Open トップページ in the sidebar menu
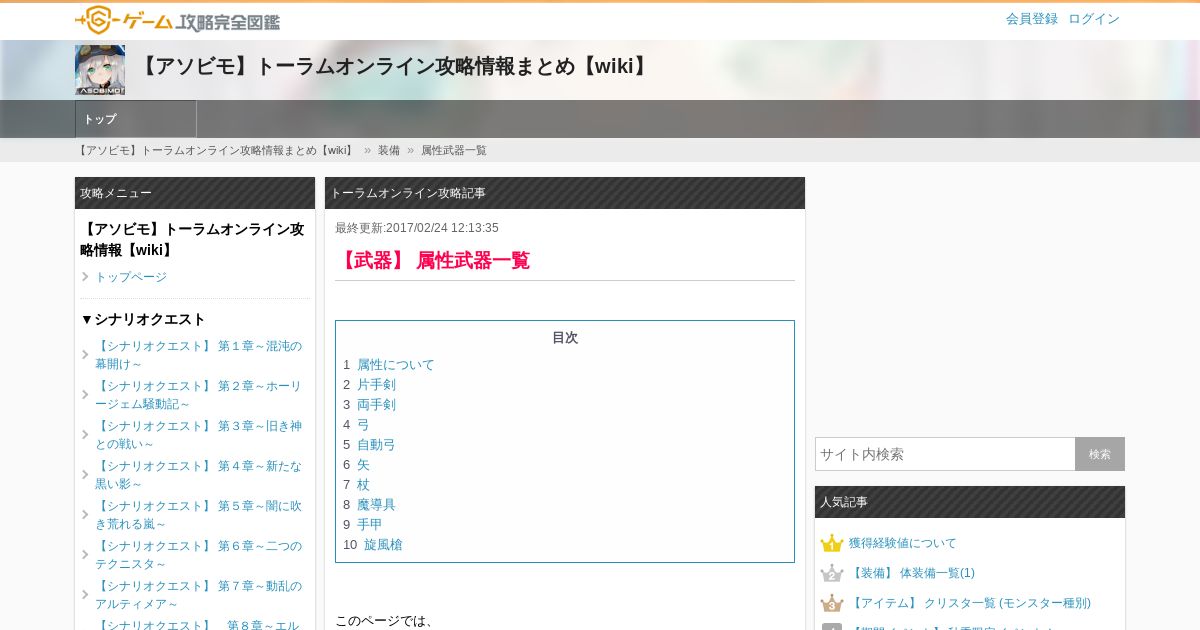Image resolution: width=1200 pixels, height=630 pixels. pos(131,277)
